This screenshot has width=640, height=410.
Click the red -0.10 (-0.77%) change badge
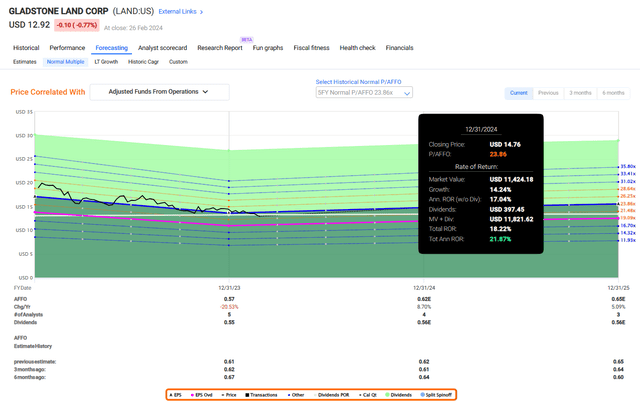tap(77, 25)
